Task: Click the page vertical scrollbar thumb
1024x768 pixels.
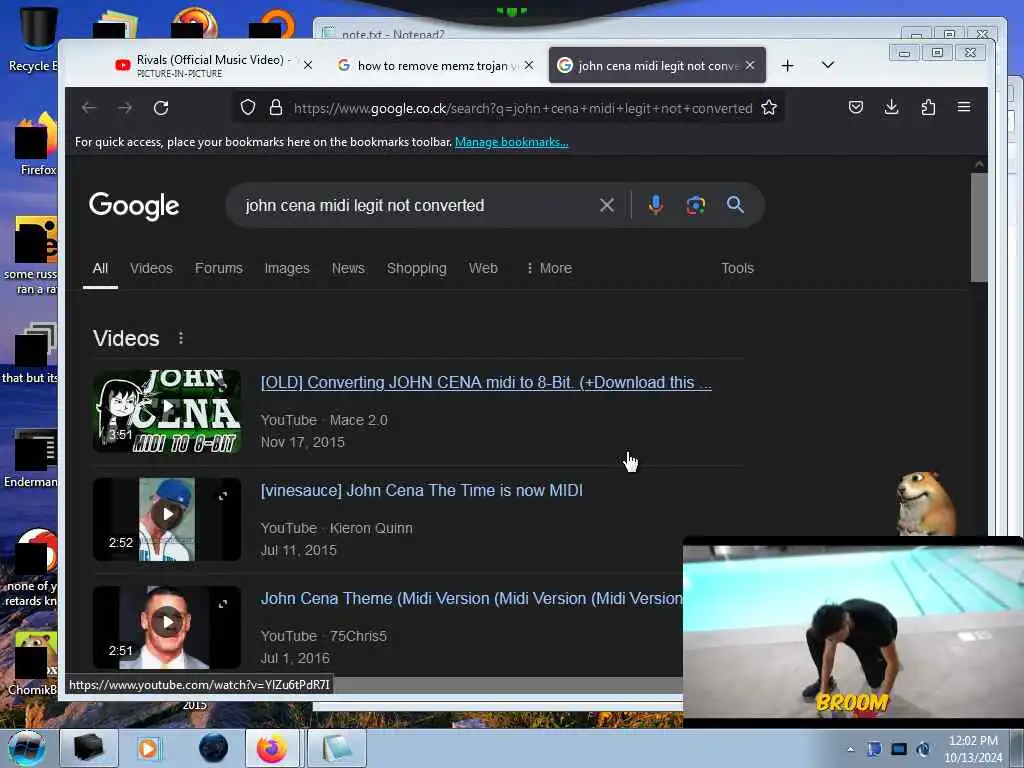Action: click(979, 227)
